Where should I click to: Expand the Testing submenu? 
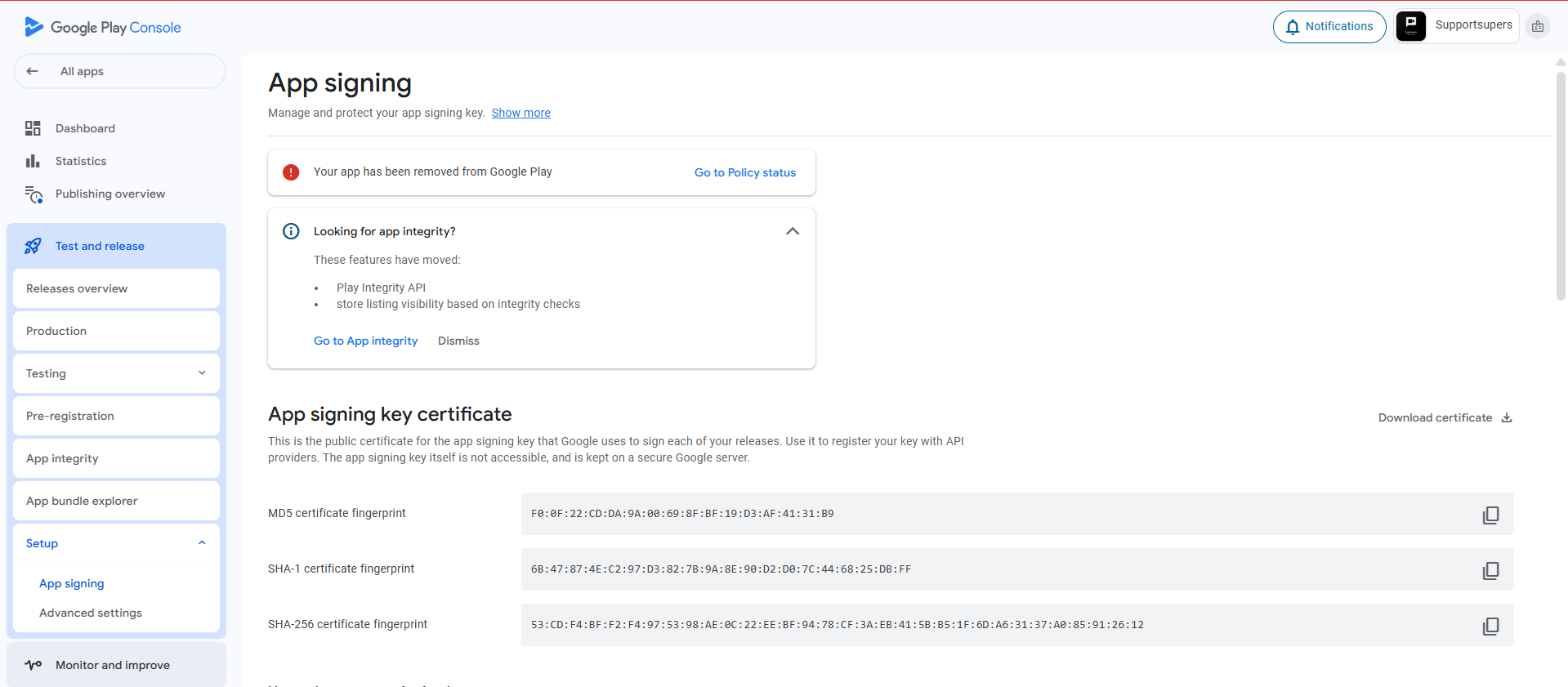click(x=202, y=373)
